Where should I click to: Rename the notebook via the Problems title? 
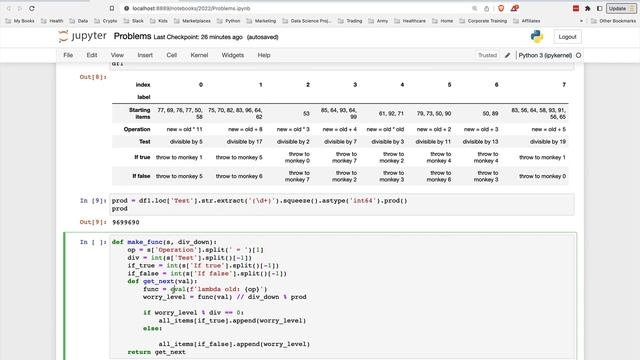pos(132,36)
